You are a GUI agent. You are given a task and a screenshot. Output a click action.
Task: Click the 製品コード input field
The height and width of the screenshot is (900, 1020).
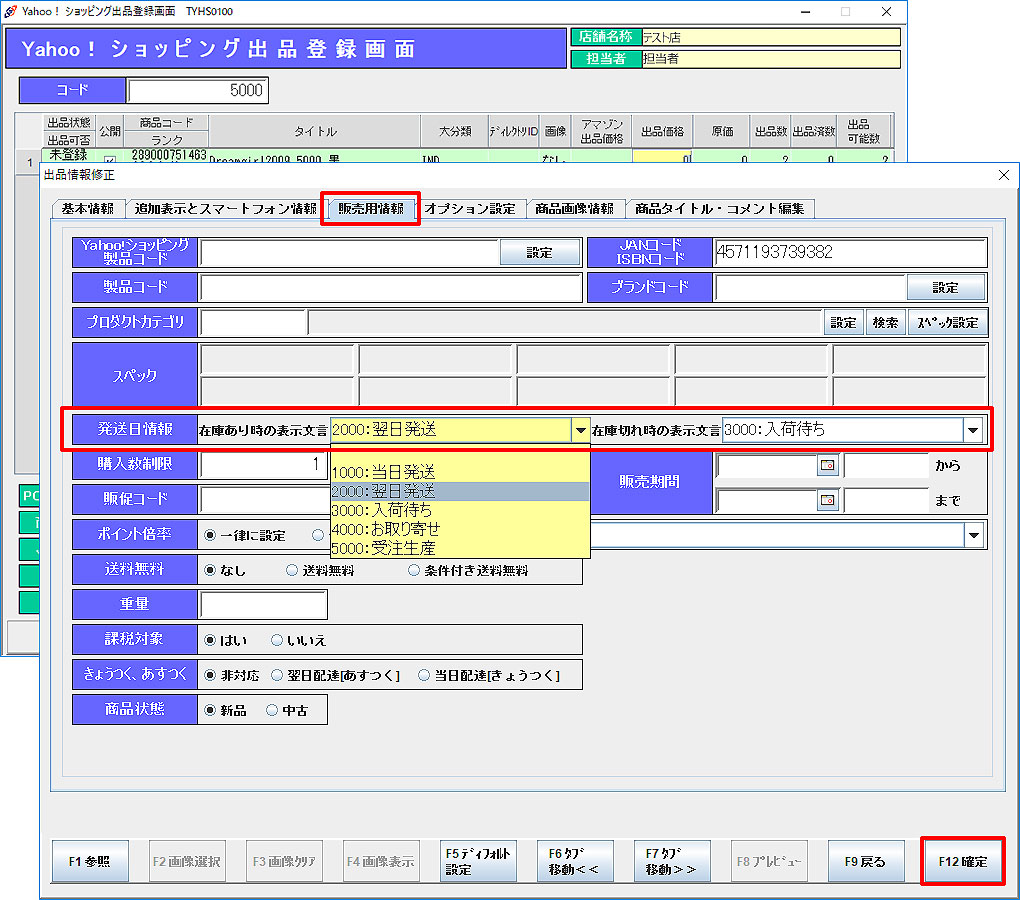[x=390, y=288]
